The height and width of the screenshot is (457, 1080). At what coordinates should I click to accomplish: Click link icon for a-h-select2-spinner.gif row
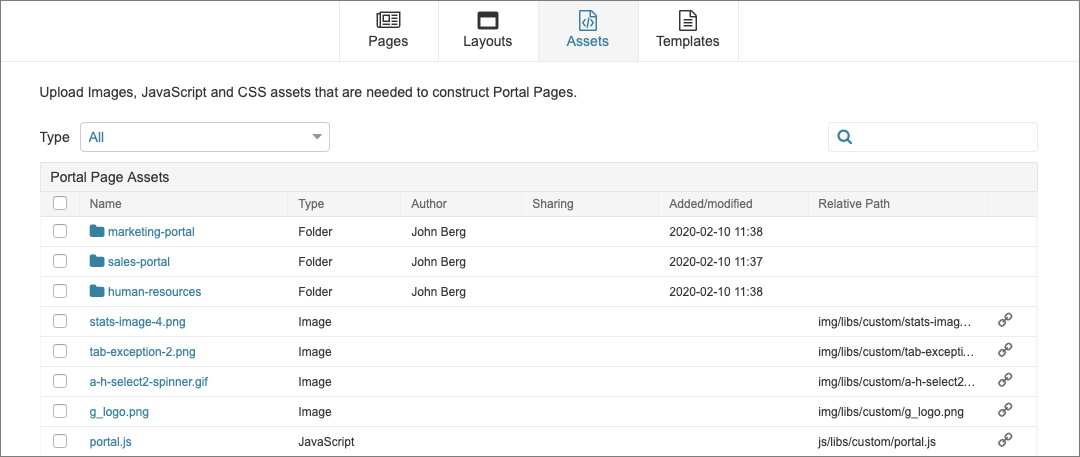click(x=1005, y=381)
